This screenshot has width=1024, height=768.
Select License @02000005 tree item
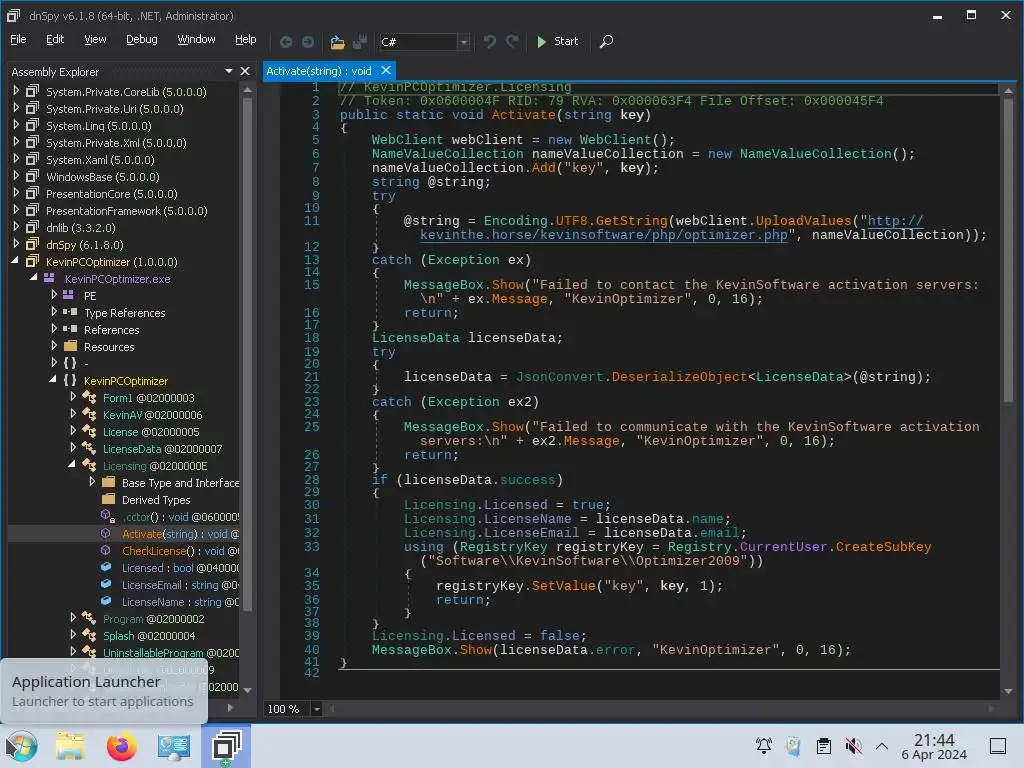[x=151, y=432]
